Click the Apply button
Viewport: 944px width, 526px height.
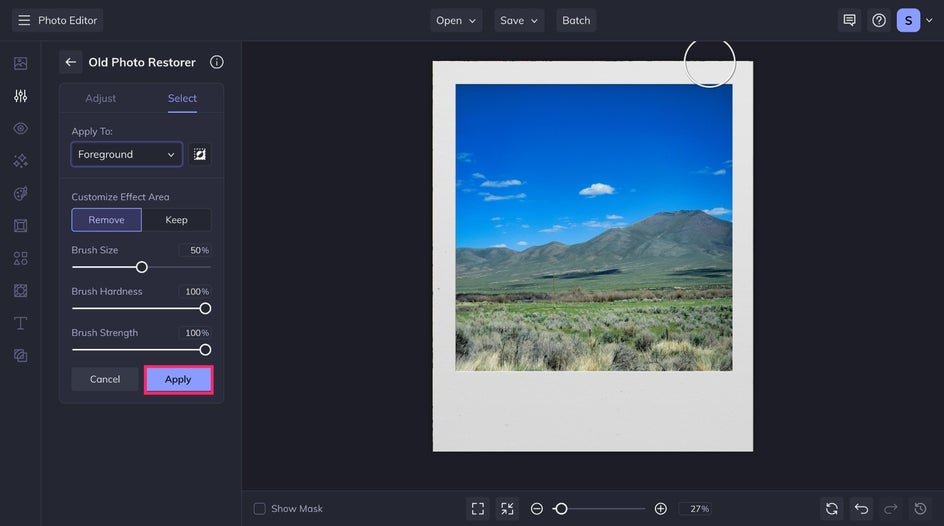pos(178,380)
